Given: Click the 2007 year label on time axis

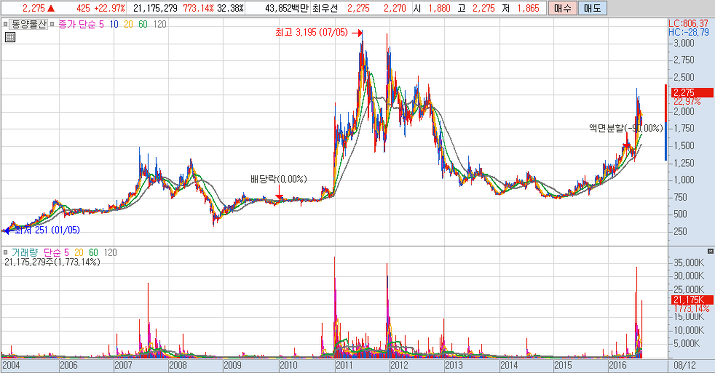Looking at the screenshot, I should click(x=123, y=366).
